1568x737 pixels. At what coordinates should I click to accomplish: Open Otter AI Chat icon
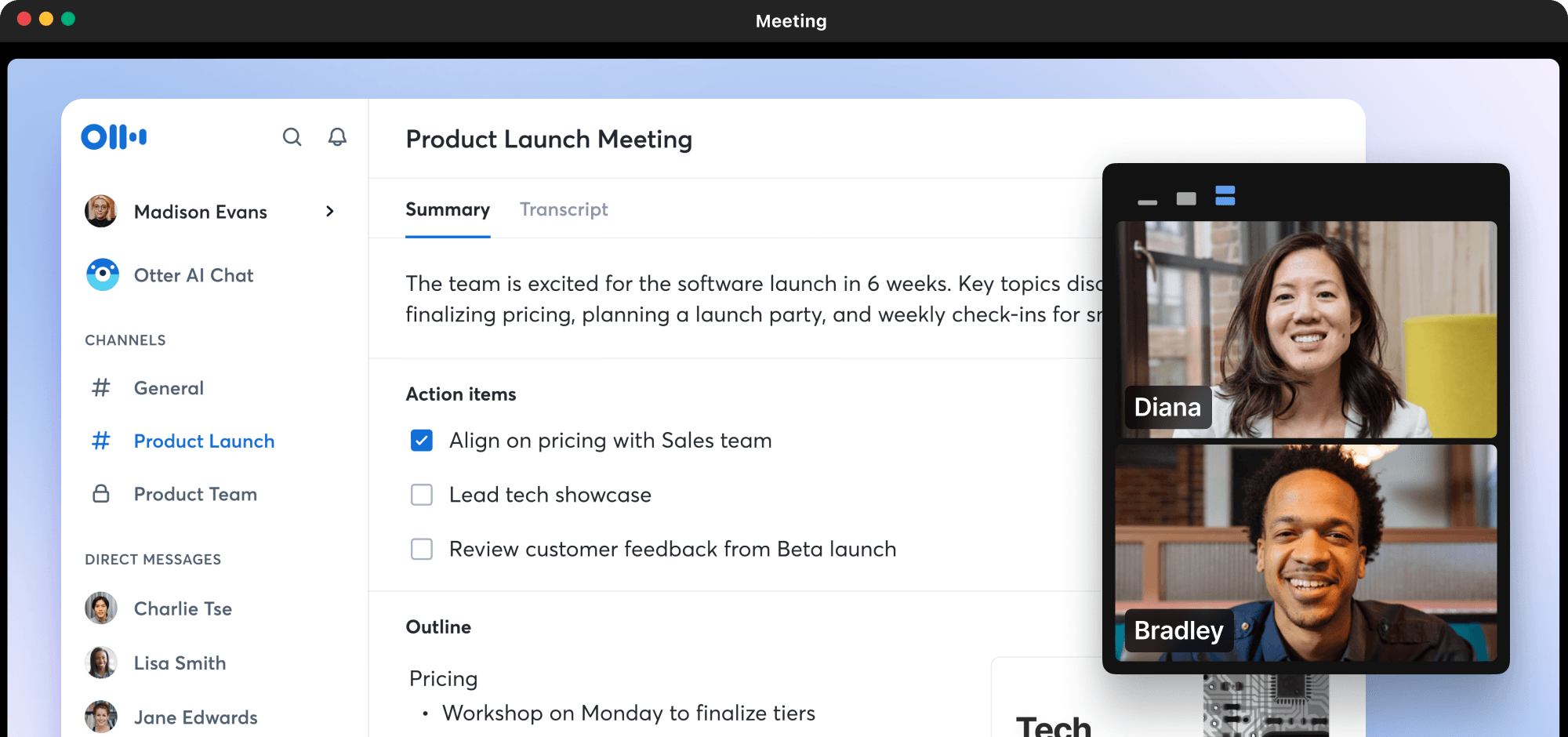pos(103,275)
